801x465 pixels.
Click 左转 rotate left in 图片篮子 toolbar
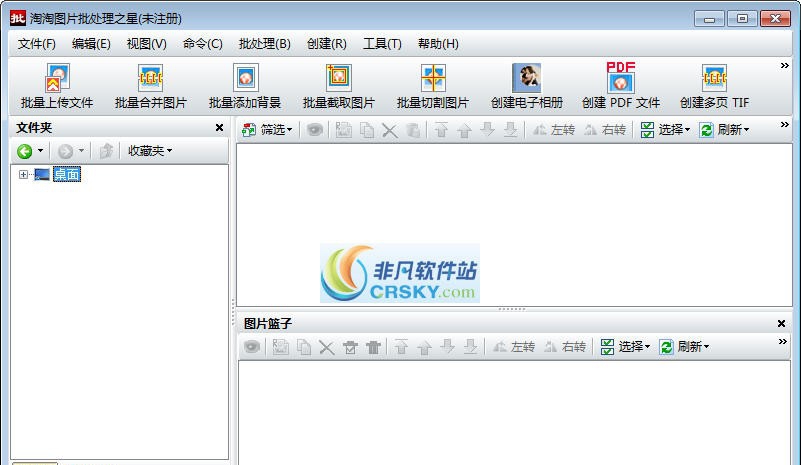514,347
